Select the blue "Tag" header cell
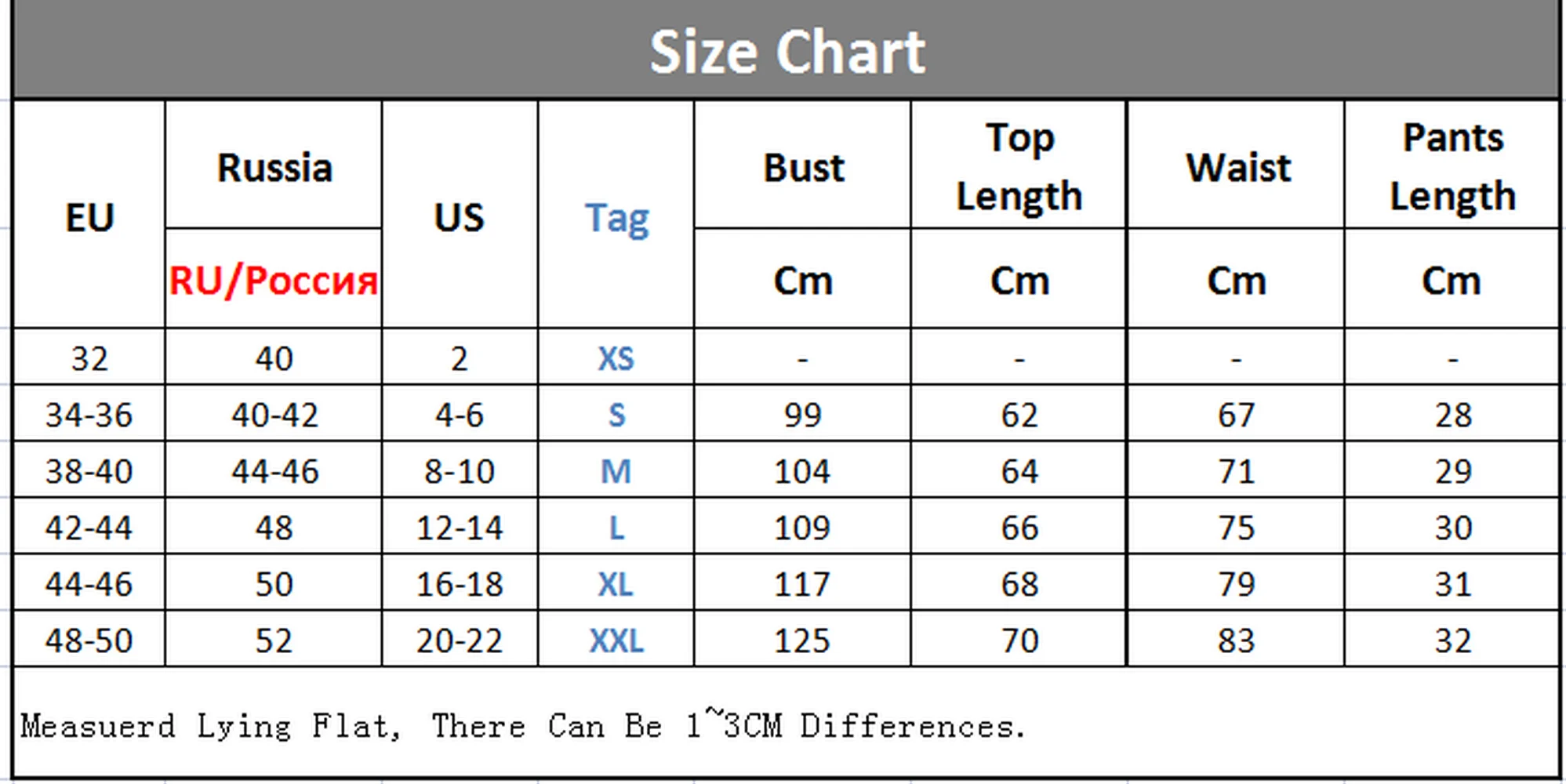Image resolution: width=1566 pixels, height=784 pixels. coord(616,217)
